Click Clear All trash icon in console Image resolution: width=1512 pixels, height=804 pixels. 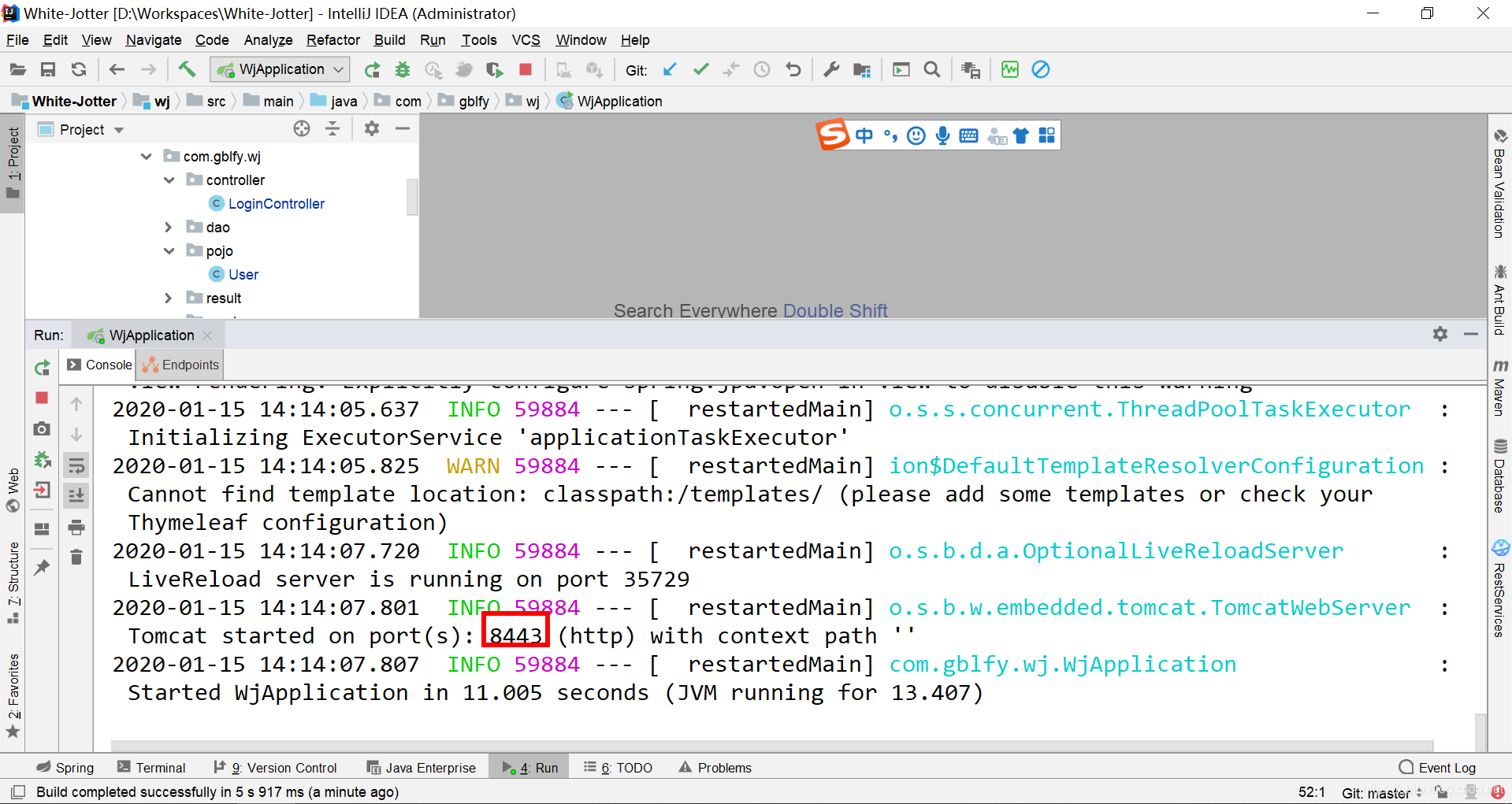tap(76, 558)
